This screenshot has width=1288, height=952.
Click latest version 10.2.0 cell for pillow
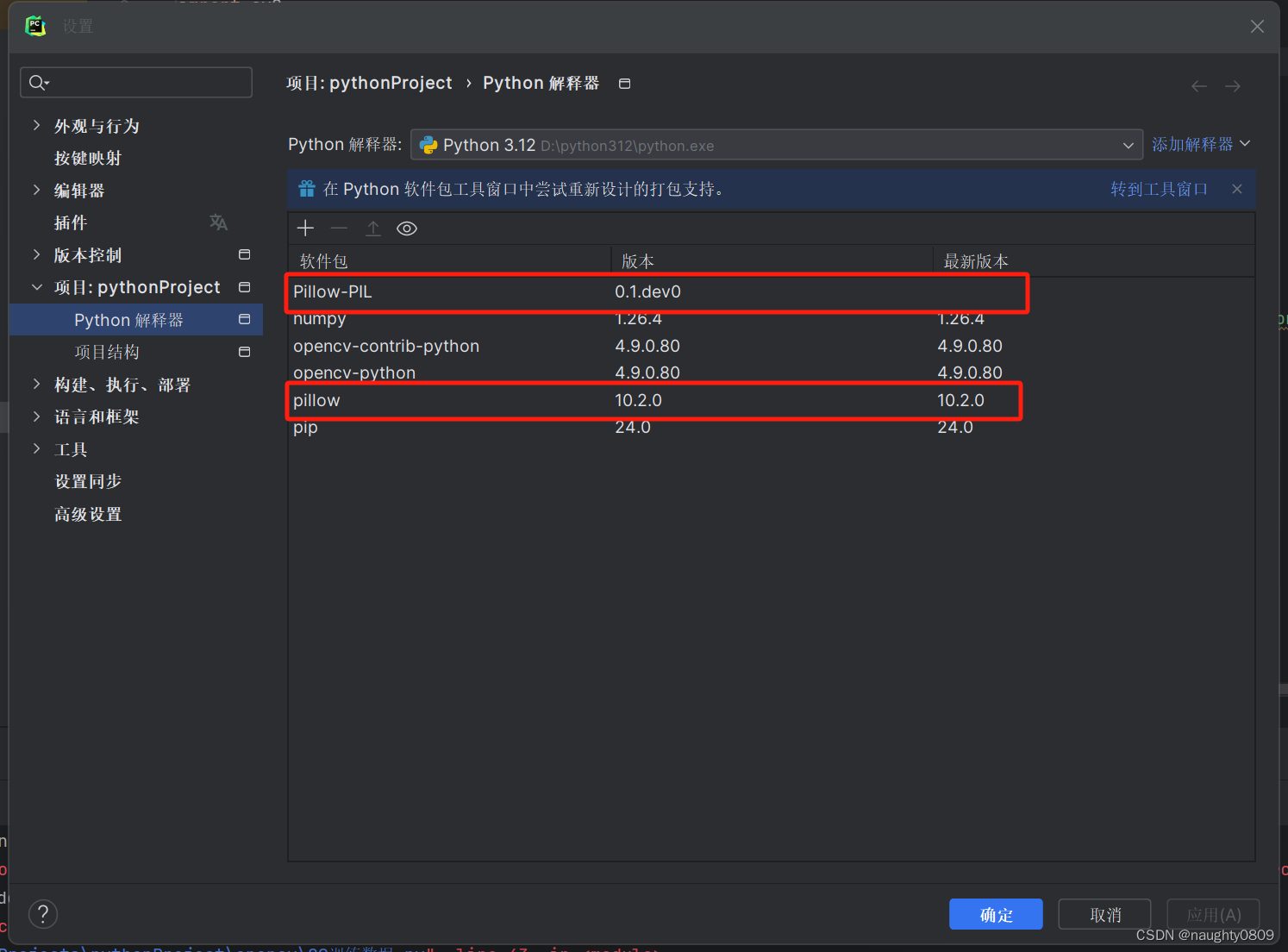coord(960,400)
